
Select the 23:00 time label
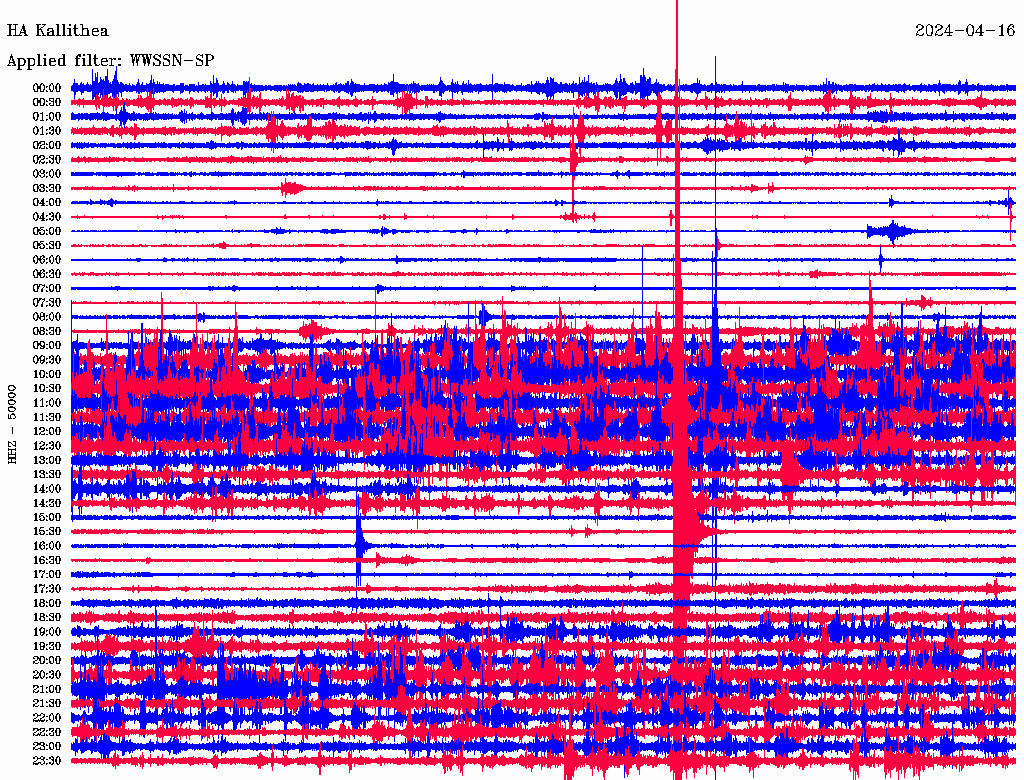coord(47,747)
